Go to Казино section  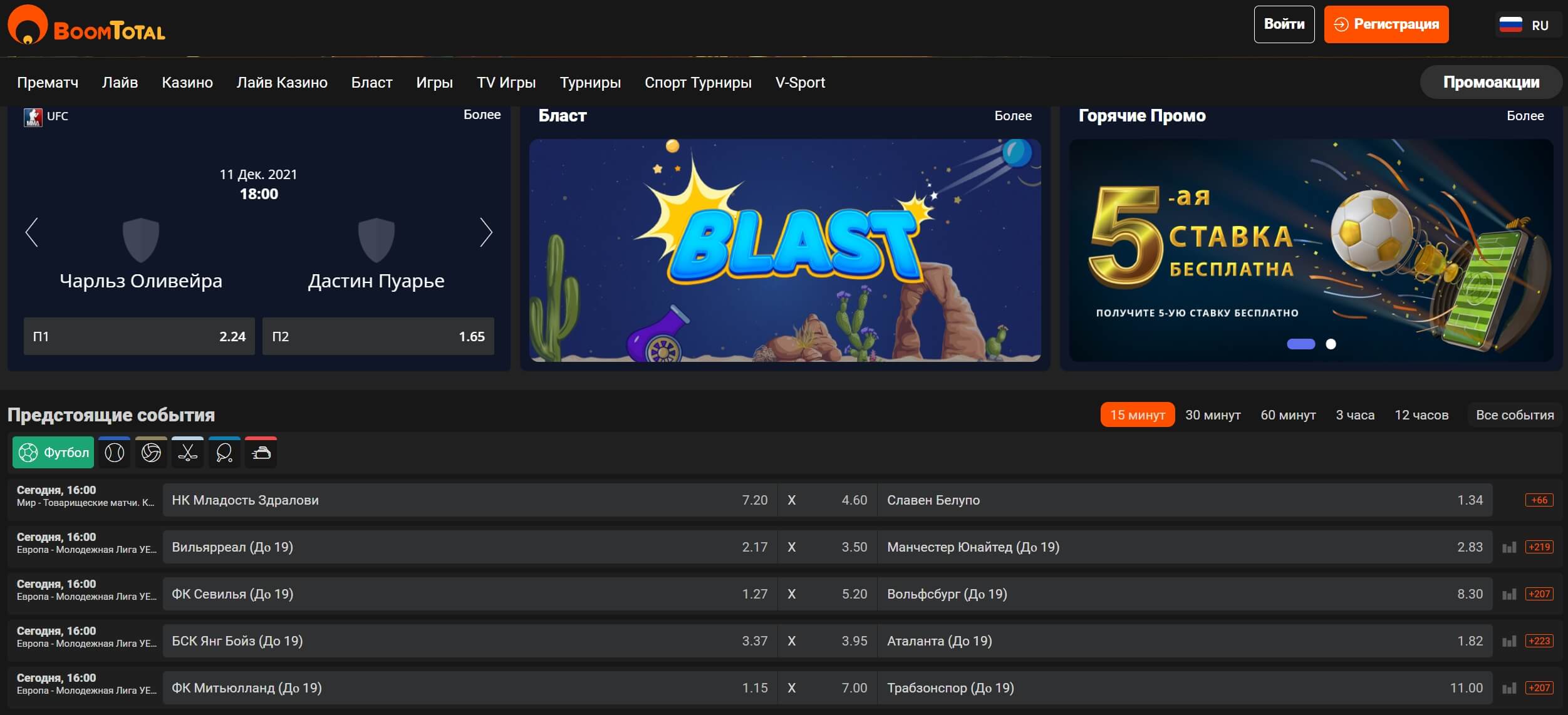(187, 83)
